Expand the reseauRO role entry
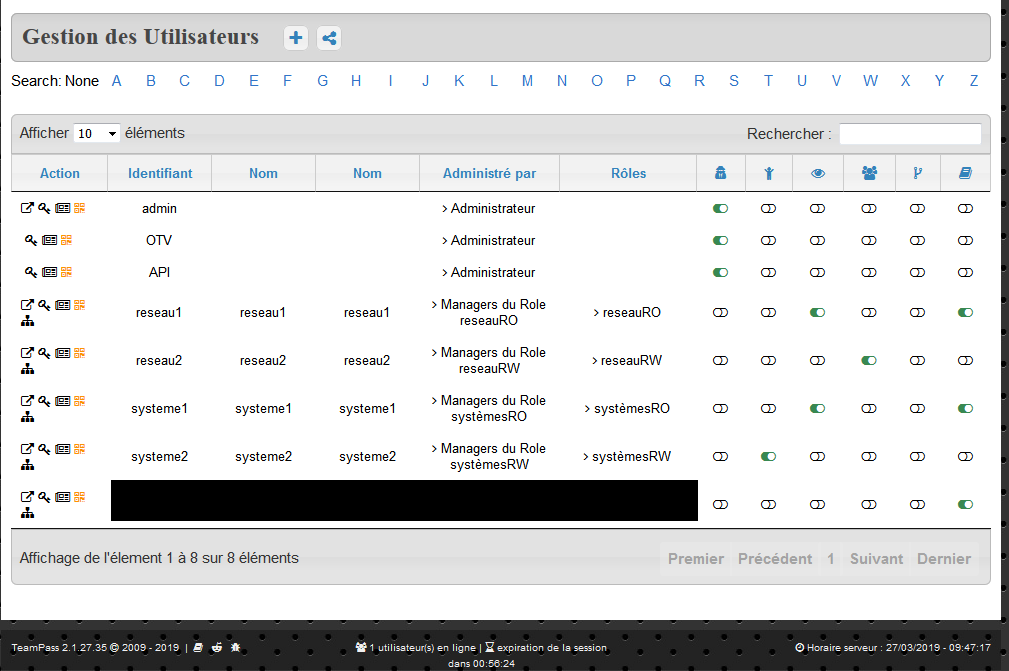Viewport: 1009px width, 671px height. pos(628,311)
